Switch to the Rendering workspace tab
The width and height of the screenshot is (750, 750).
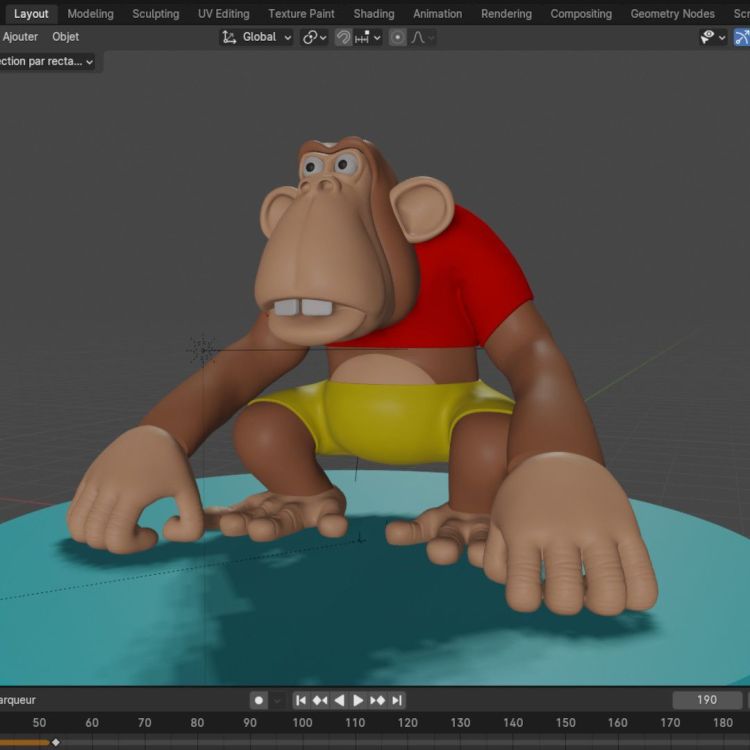coord(506,14)
